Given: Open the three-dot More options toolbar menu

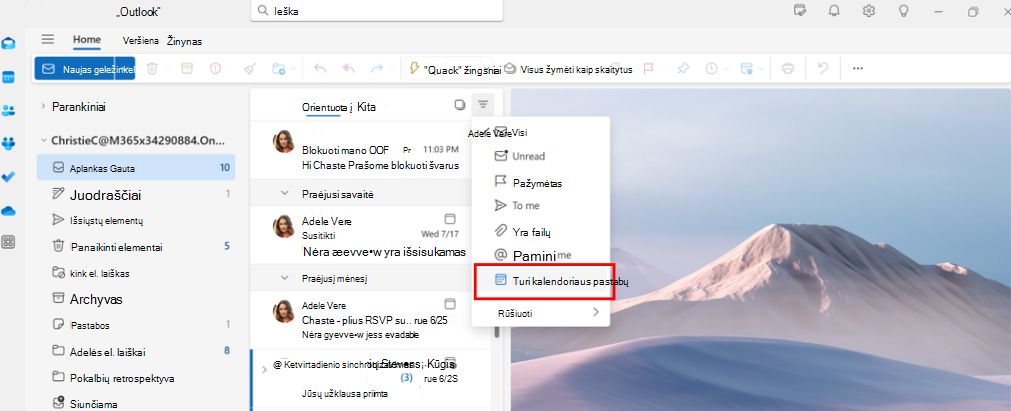Looking at the screenshot, I should click(x=858, y=68).
